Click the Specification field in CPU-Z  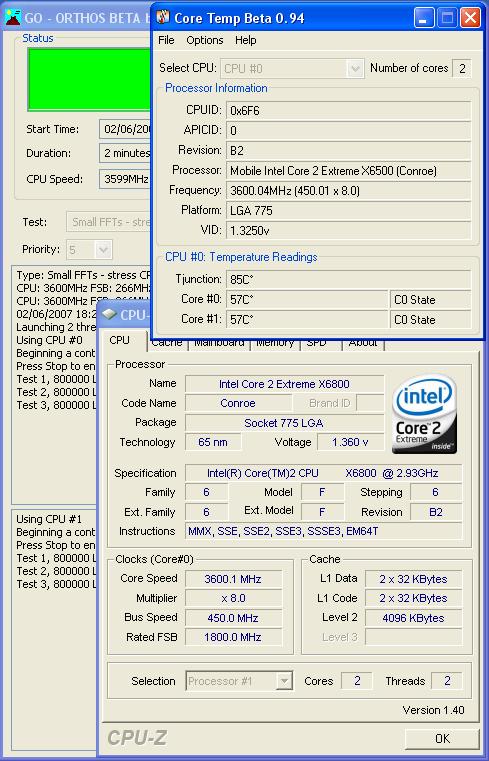(324, 473)
